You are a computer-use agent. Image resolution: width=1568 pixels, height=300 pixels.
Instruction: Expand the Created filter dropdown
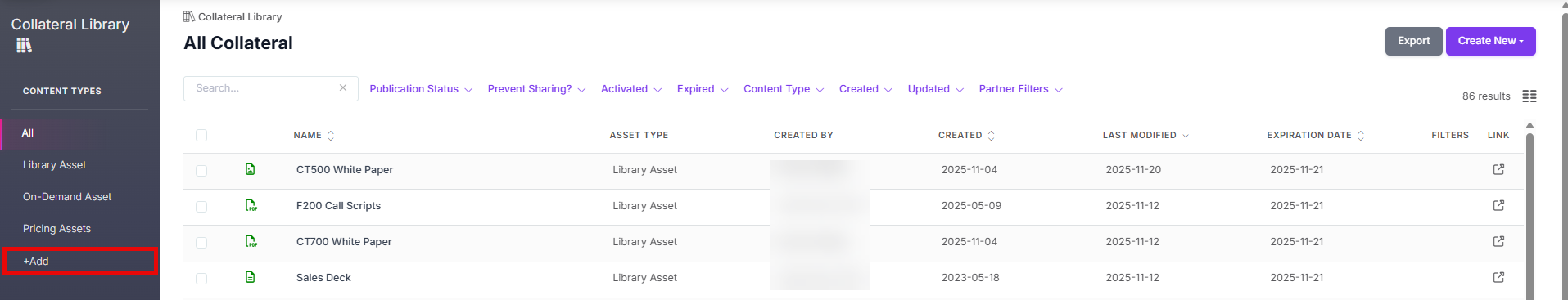865,89
